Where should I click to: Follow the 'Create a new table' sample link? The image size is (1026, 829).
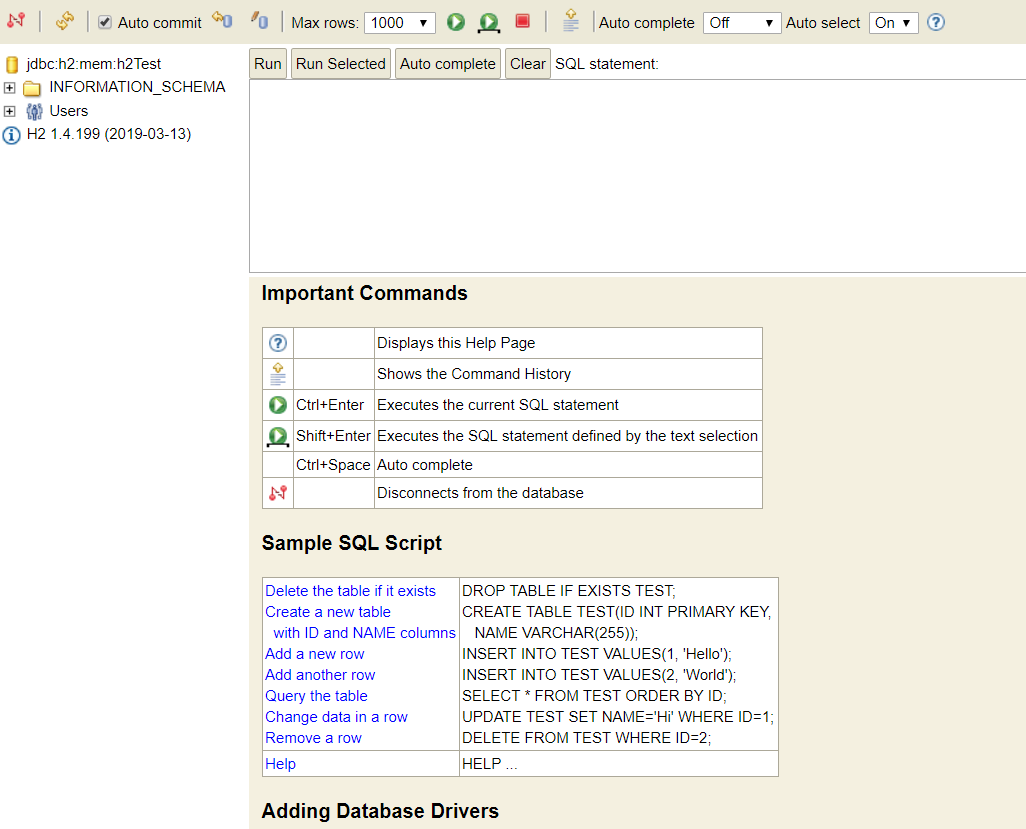pos(326,611)
